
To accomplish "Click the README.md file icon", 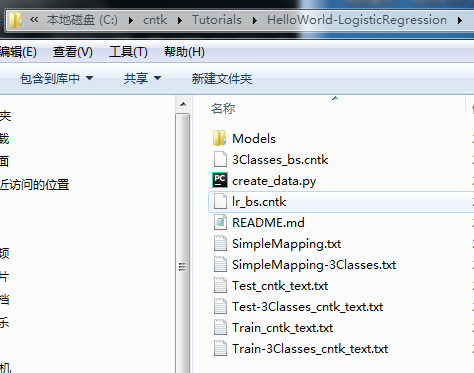I will coord(220,222).
